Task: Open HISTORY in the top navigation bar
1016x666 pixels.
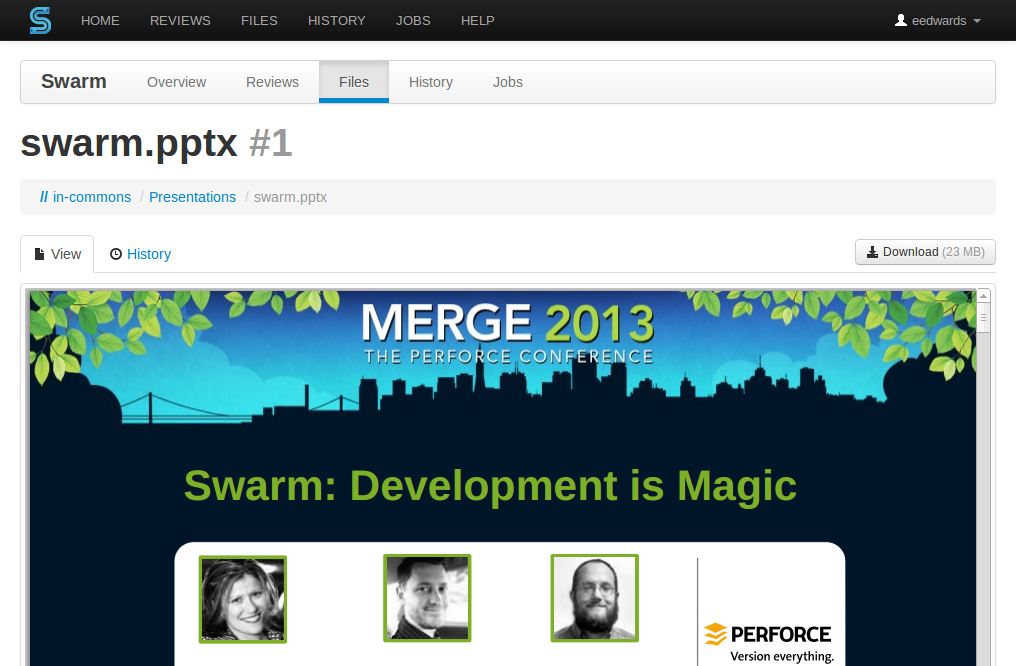Action: 336,21
